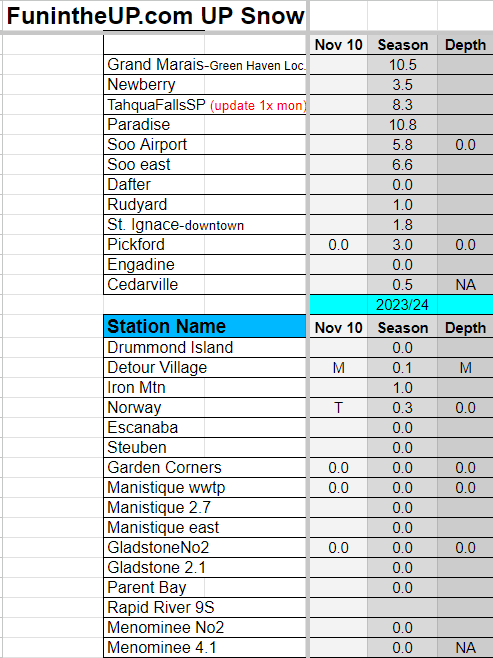Click the GladstoneNo2 station cell

click(x=205, y=548)
